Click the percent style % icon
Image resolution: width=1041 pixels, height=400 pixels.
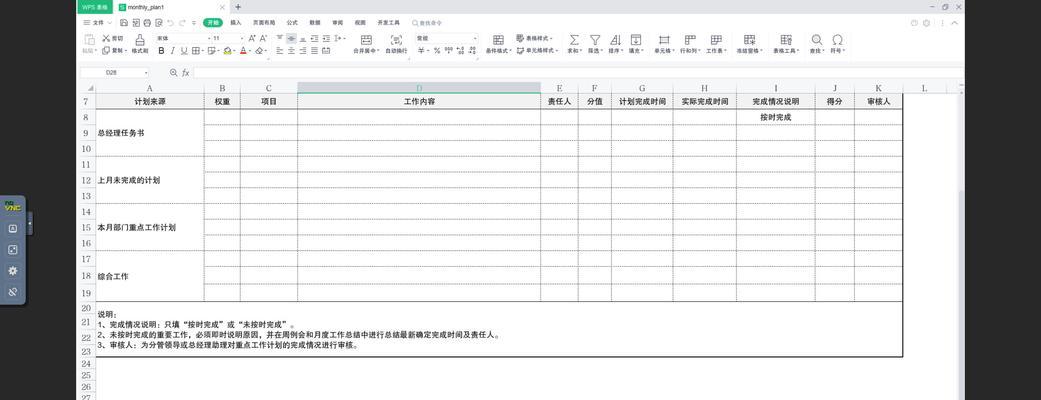point(437,50)
